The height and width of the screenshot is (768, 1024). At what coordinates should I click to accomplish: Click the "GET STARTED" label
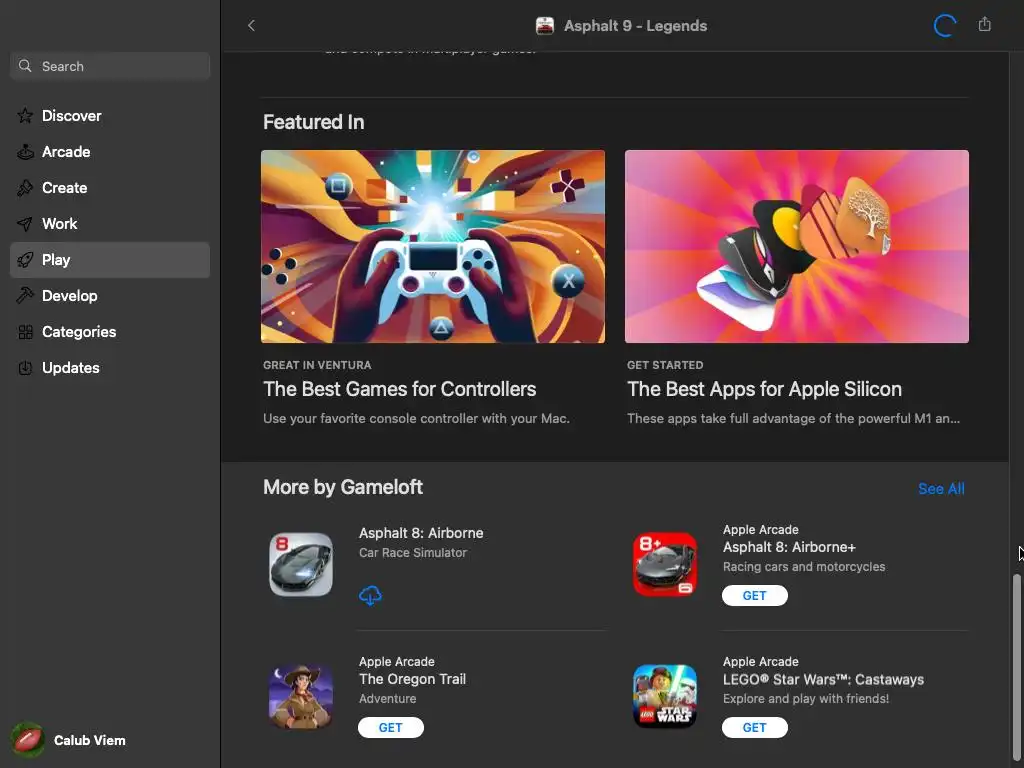(665, 365)
